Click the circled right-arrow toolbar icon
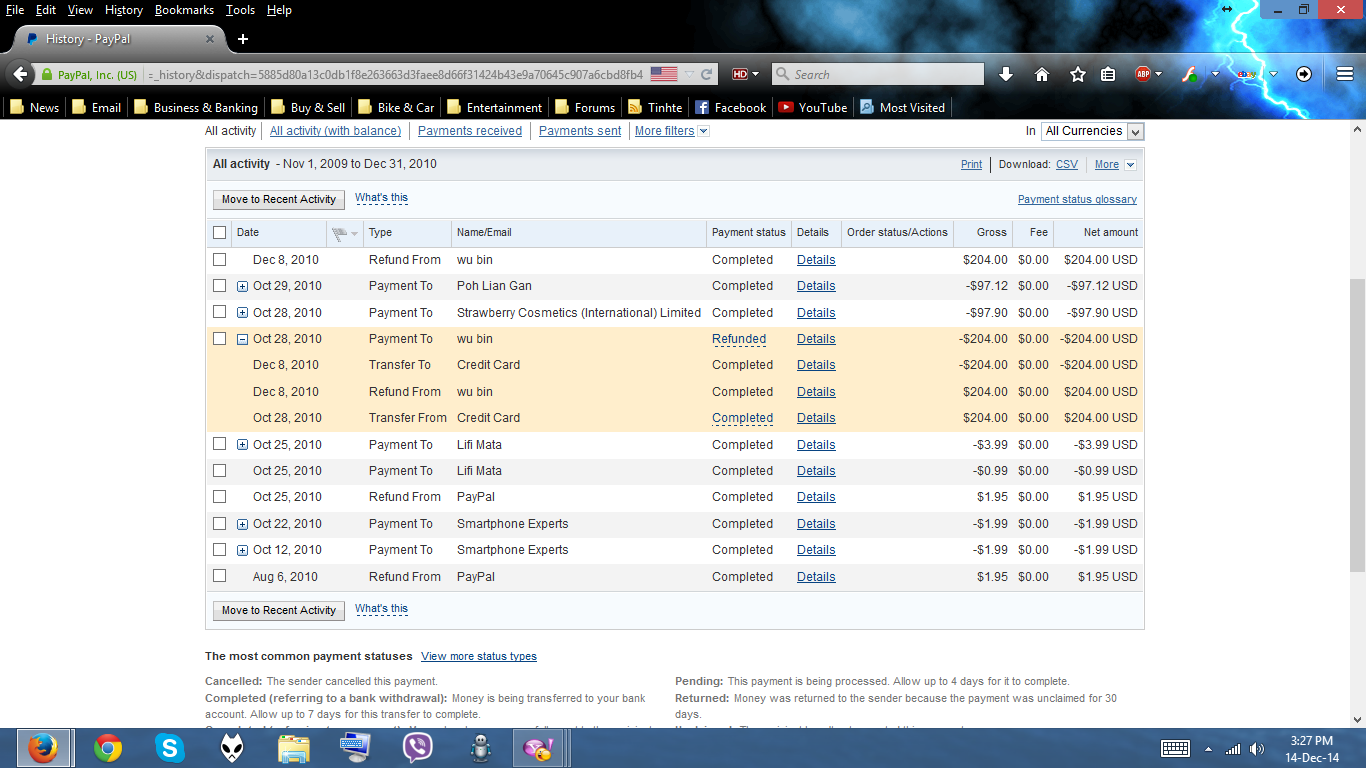The height and width of the screenshot is (768, 1366). 1304,74
